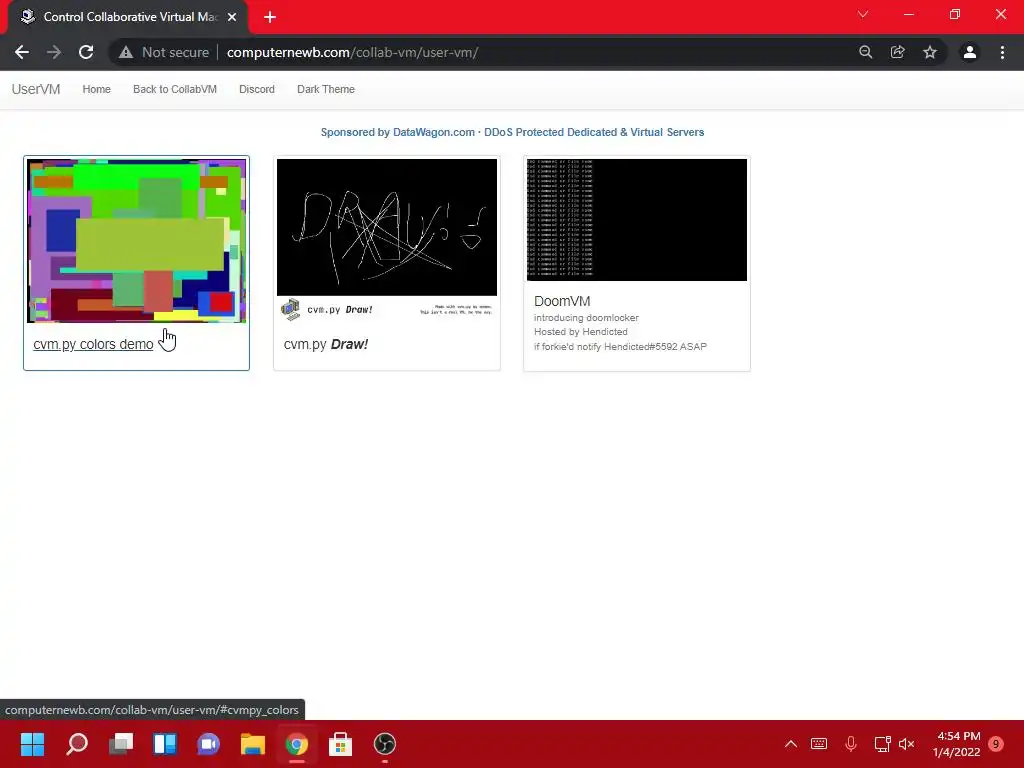The height and width of the screenshot is (768, 1024).
Task: Open the Windows Start menu
Action: click(33, 744)
